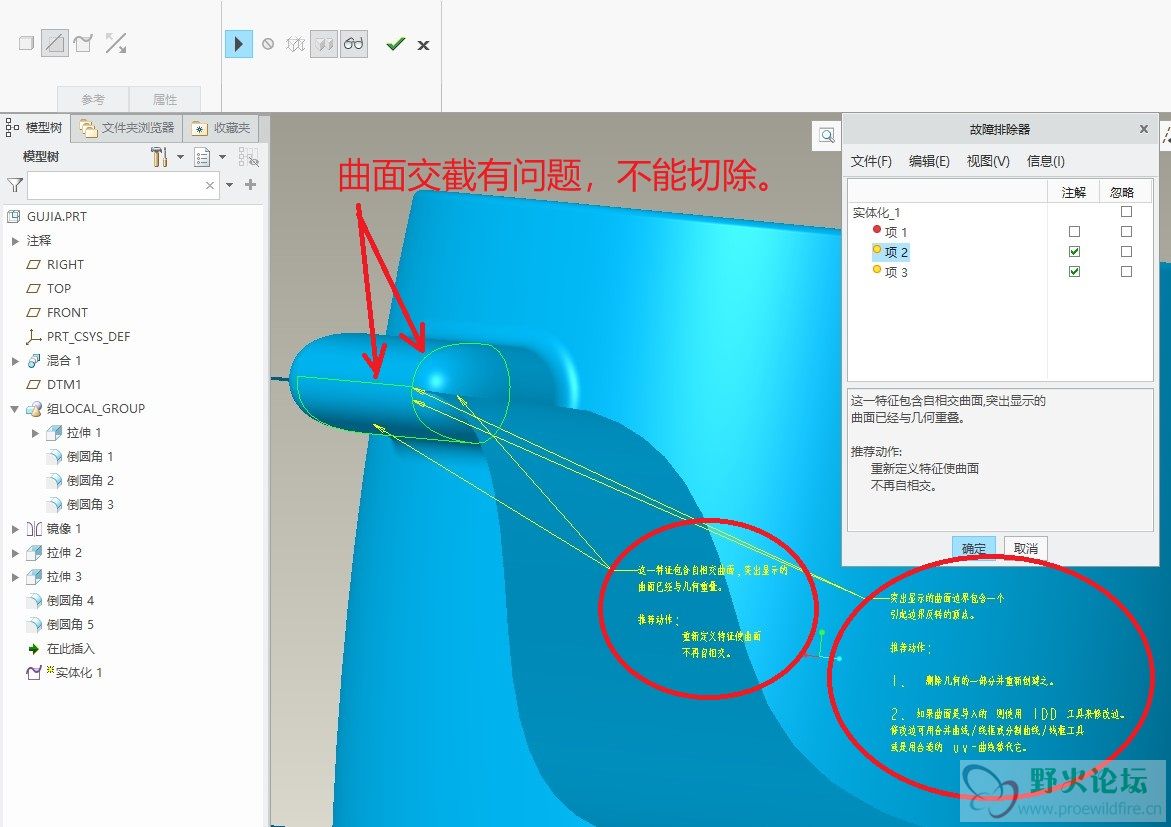Cancel feature with black X
The width and height of the screenshot is (1171, 827).
click(423, 45)
